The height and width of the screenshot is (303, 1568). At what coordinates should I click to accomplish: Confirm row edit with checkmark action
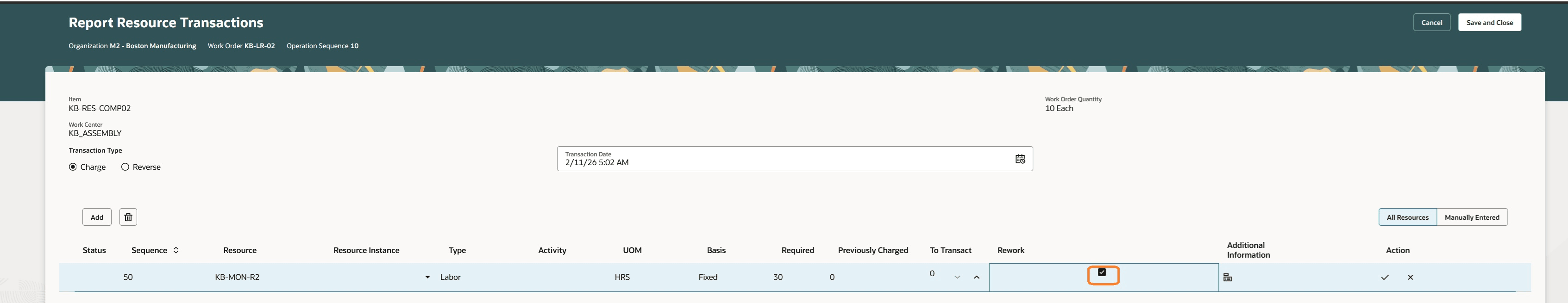pos(1385,278)
